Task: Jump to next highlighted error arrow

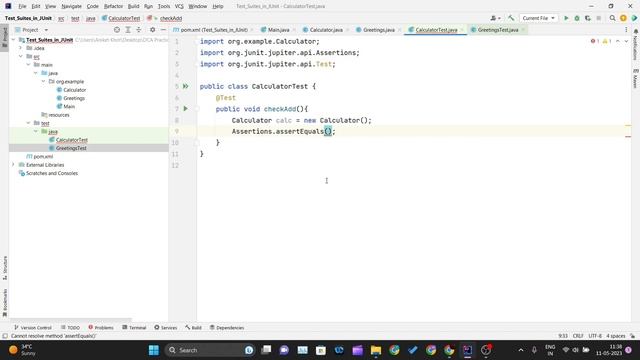Action: 626,41
